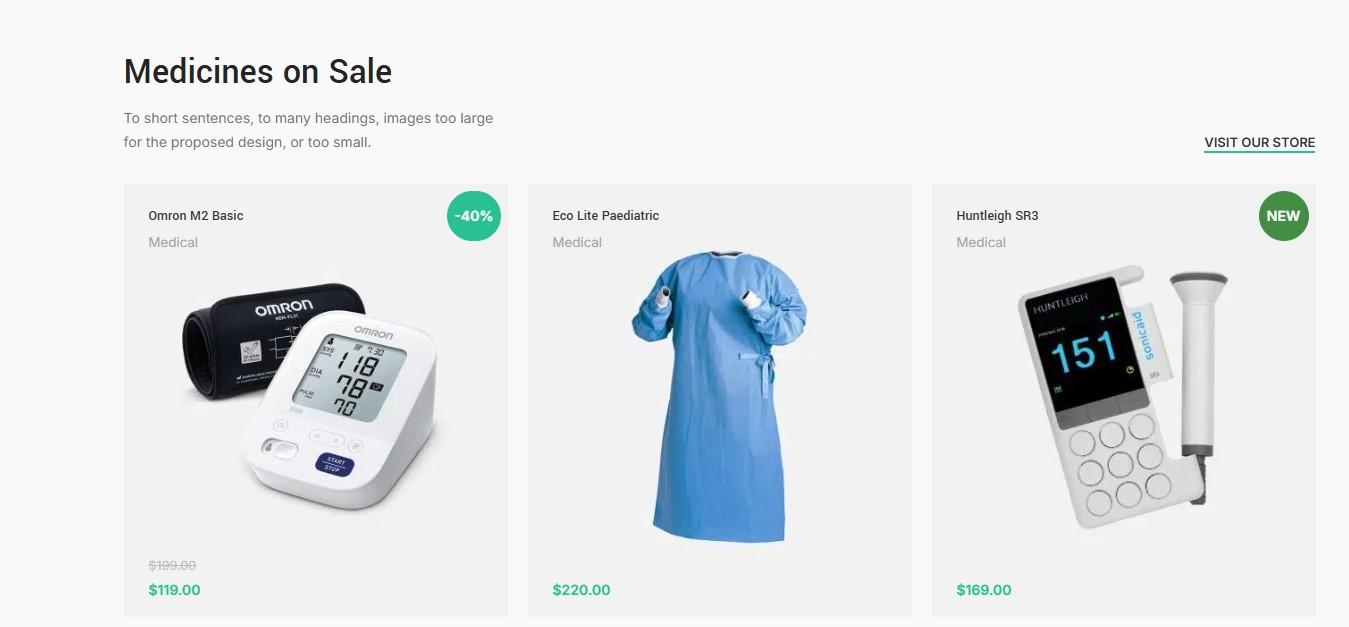Viewport: 1349px width, 627px height.
Task: Click the $169.00 price of Huntleigh SR3
Action: pos(984,590)
